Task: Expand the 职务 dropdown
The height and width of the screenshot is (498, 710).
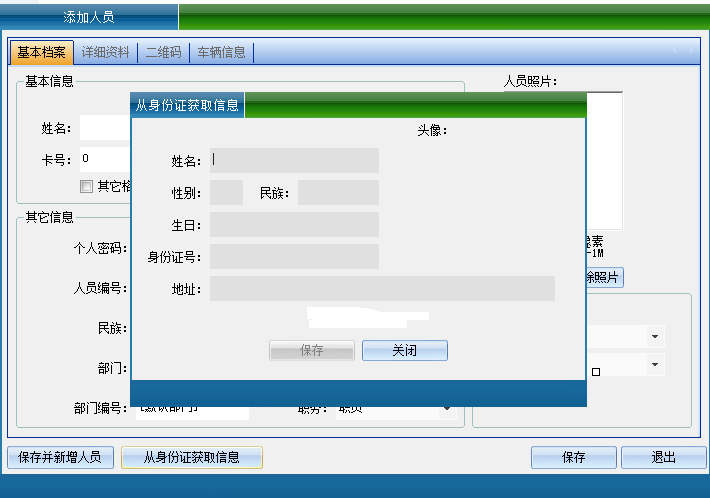Action: (446, 408)
